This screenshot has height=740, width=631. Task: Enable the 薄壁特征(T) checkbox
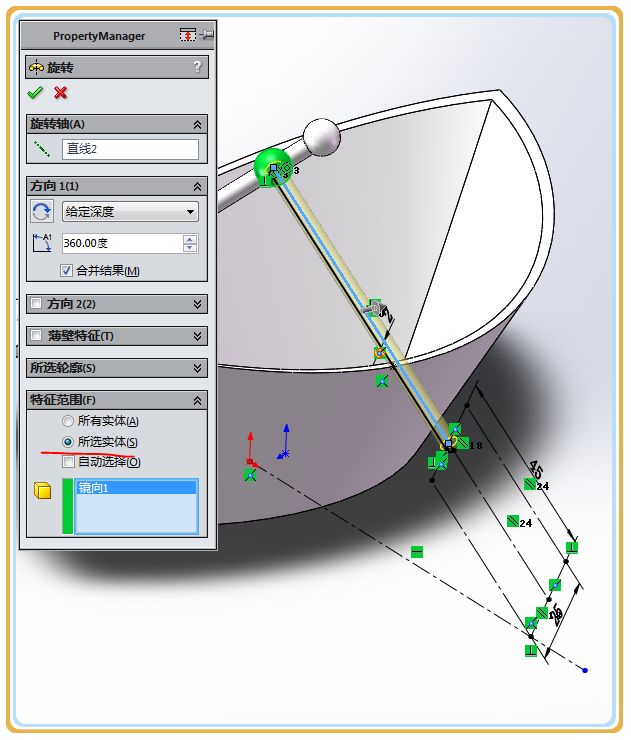[36, 336]
